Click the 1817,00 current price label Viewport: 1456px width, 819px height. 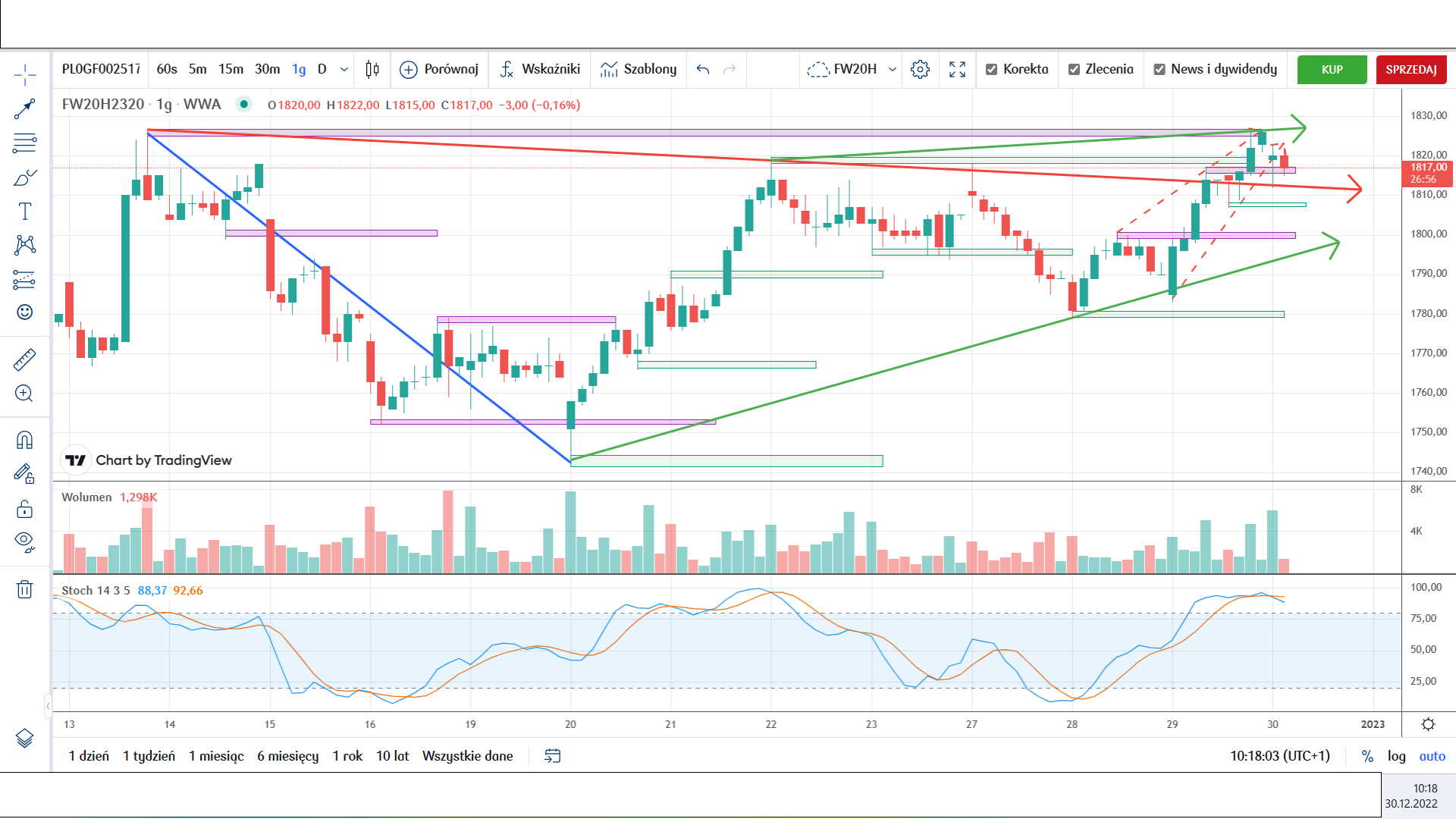(1427, 173)
